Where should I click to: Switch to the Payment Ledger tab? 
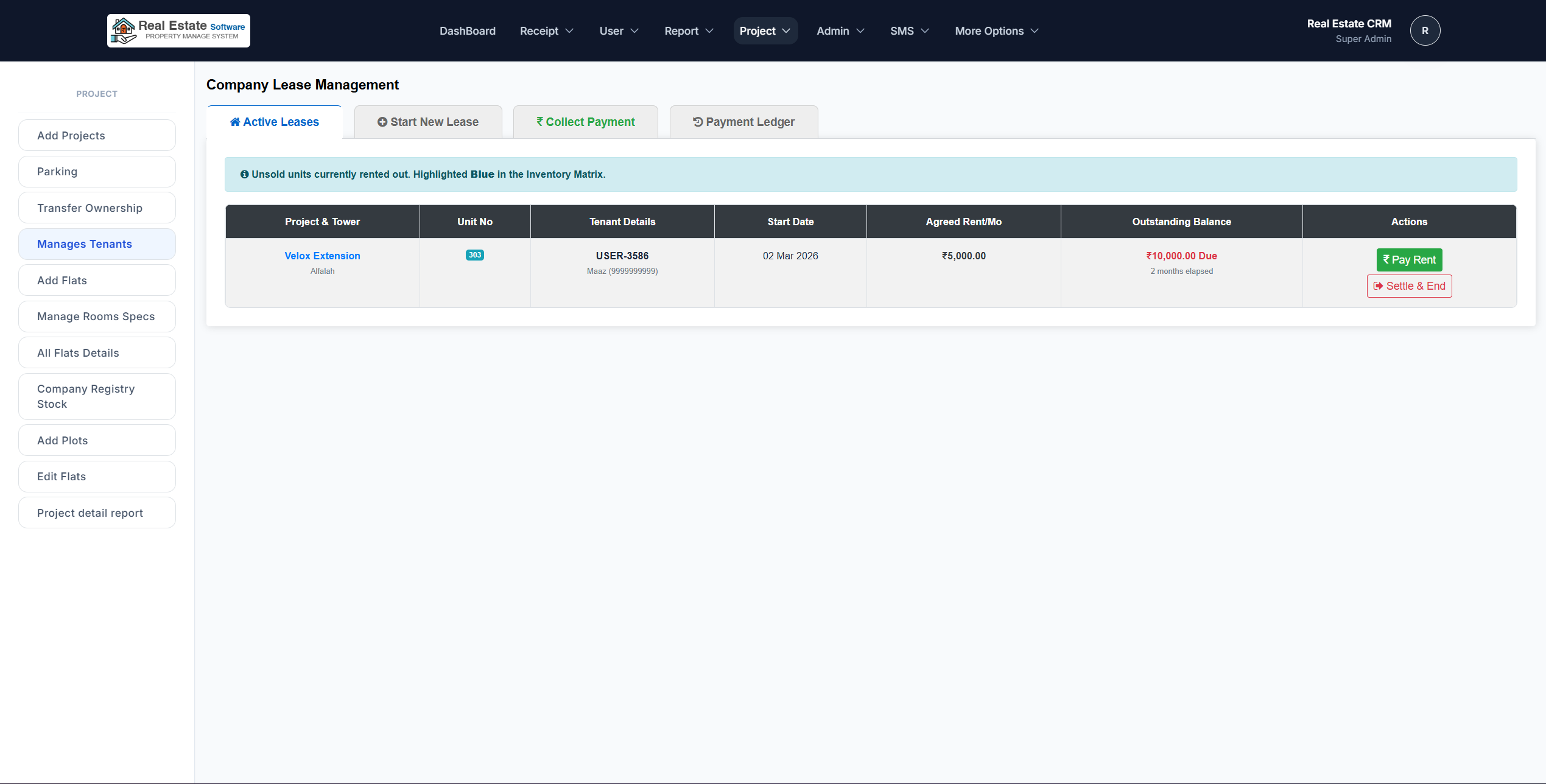[x=743, y=122]
